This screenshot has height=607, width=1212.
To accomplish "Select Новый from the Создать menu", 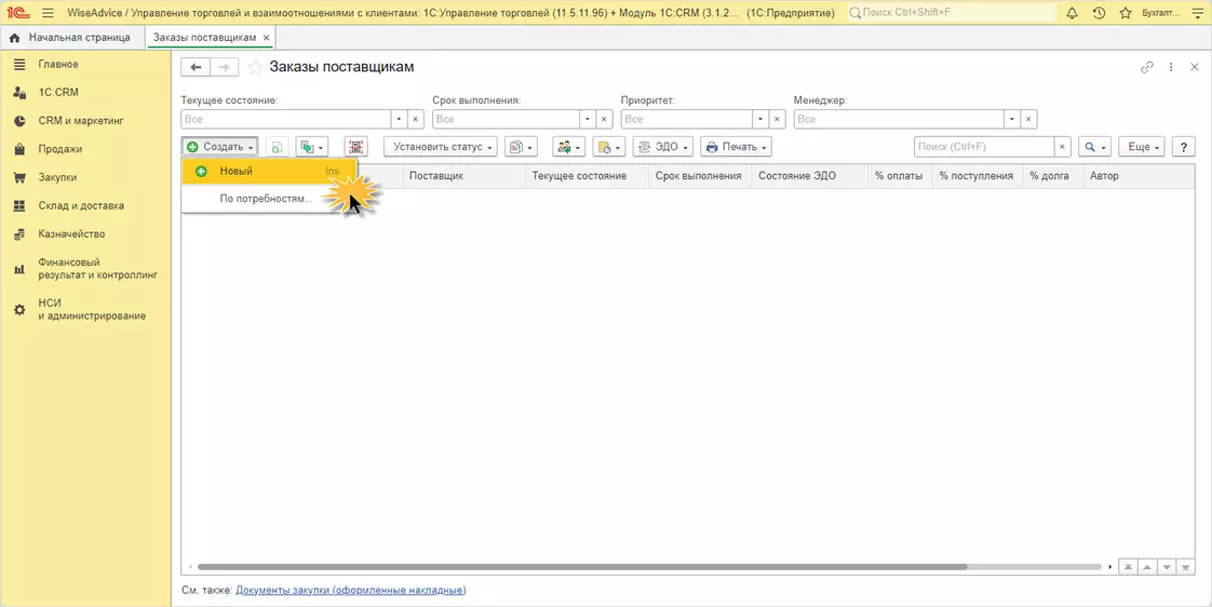I will (x=236, y=171).
